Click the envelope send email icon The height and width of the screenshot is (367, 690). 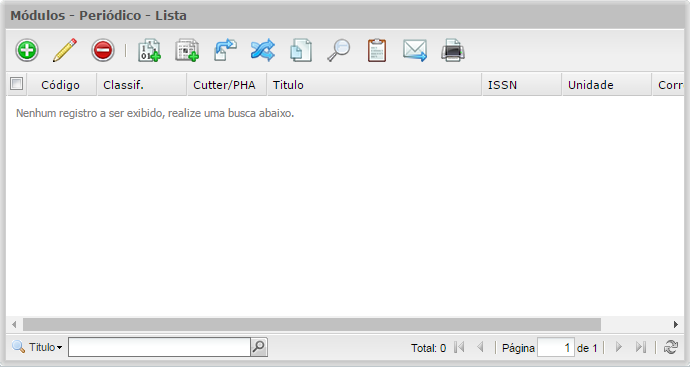coord(415,50)
